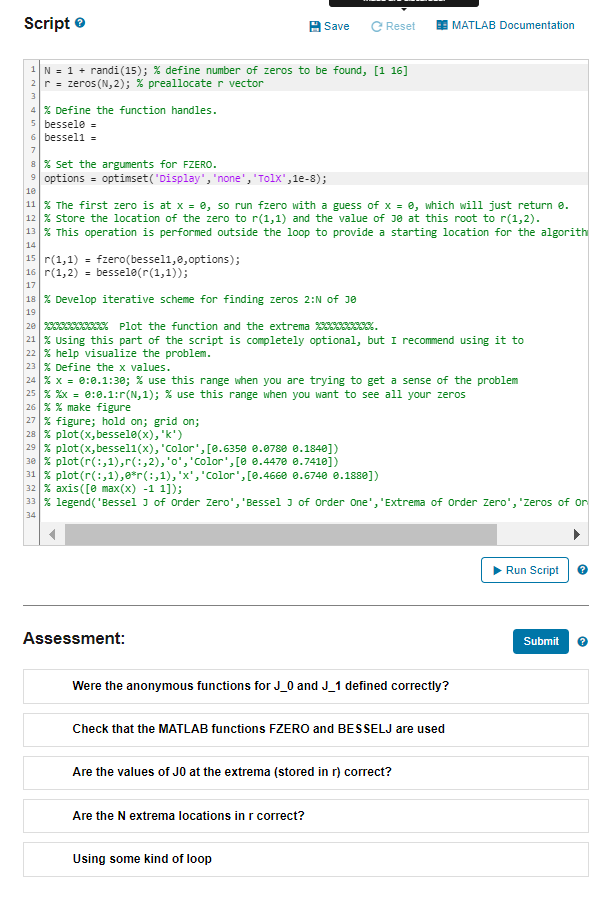Expand the J0 extrema values assessment item
Screen dimensions: 606x903
coord(303,774)
